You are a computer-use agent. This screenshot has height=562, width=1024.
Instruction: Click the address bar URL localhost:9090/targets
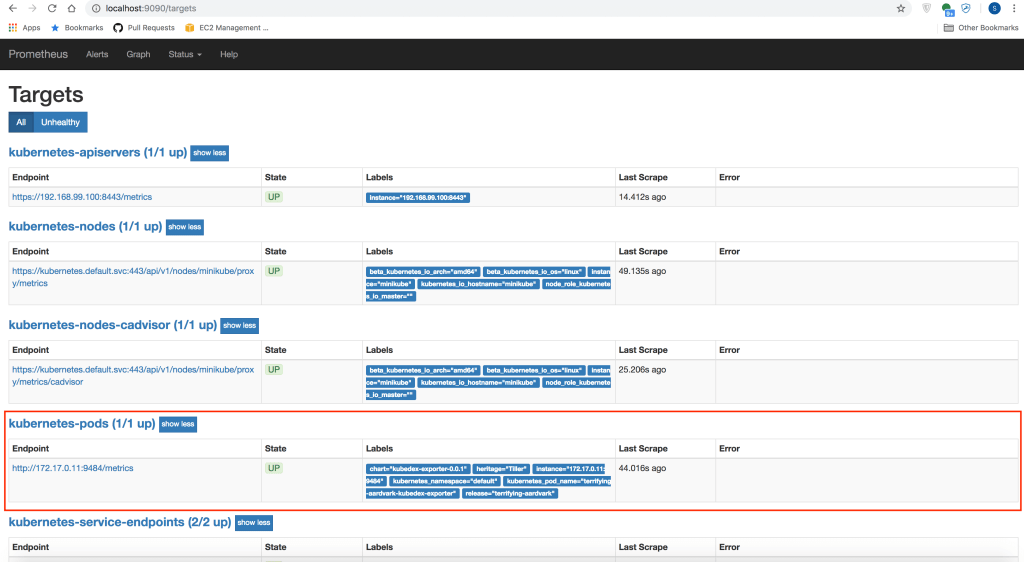click(x=151, y=8)
